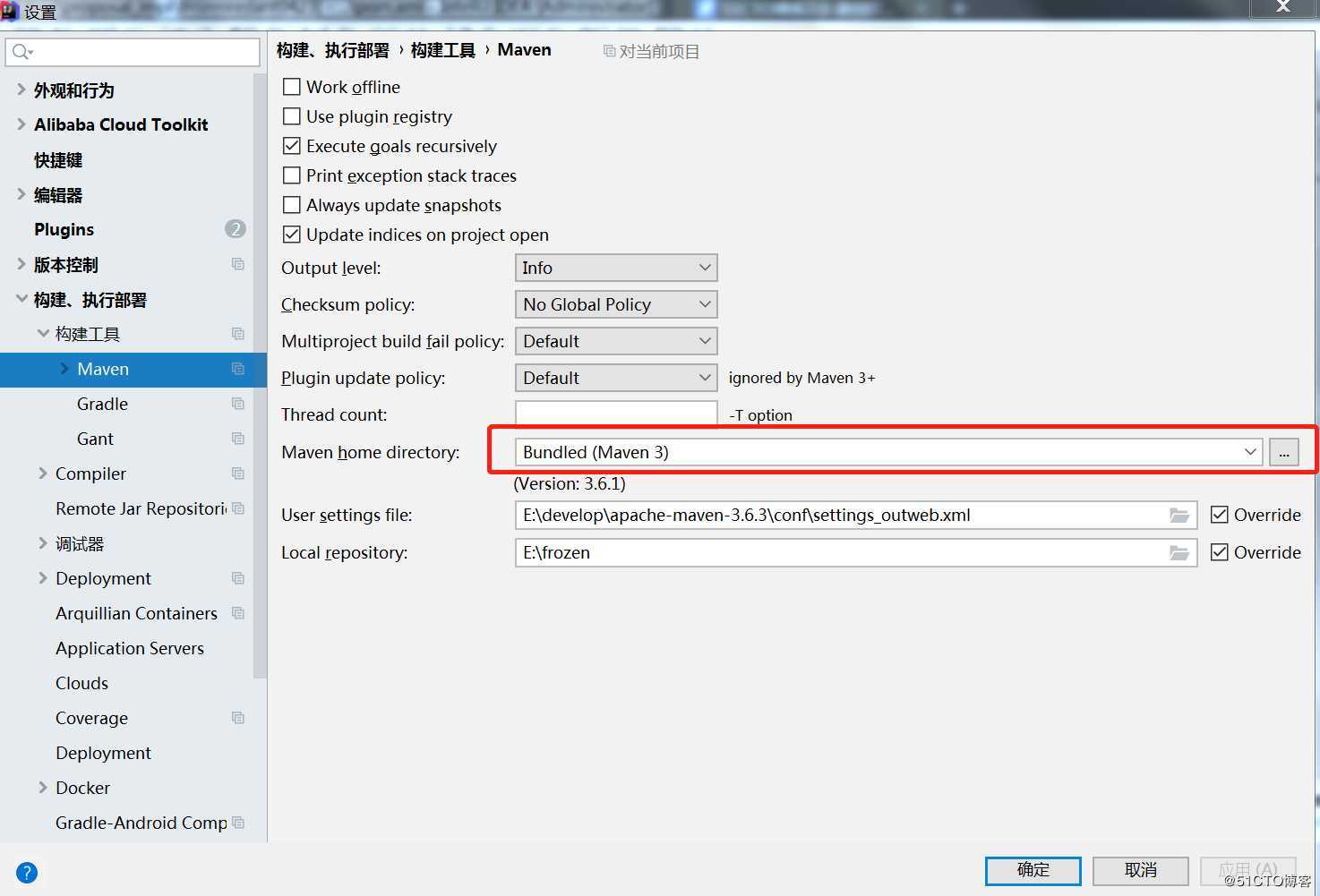Screen dimensions: 1320x896
Task: Click 确定 button to confirm
Action: coord(1033,870)
